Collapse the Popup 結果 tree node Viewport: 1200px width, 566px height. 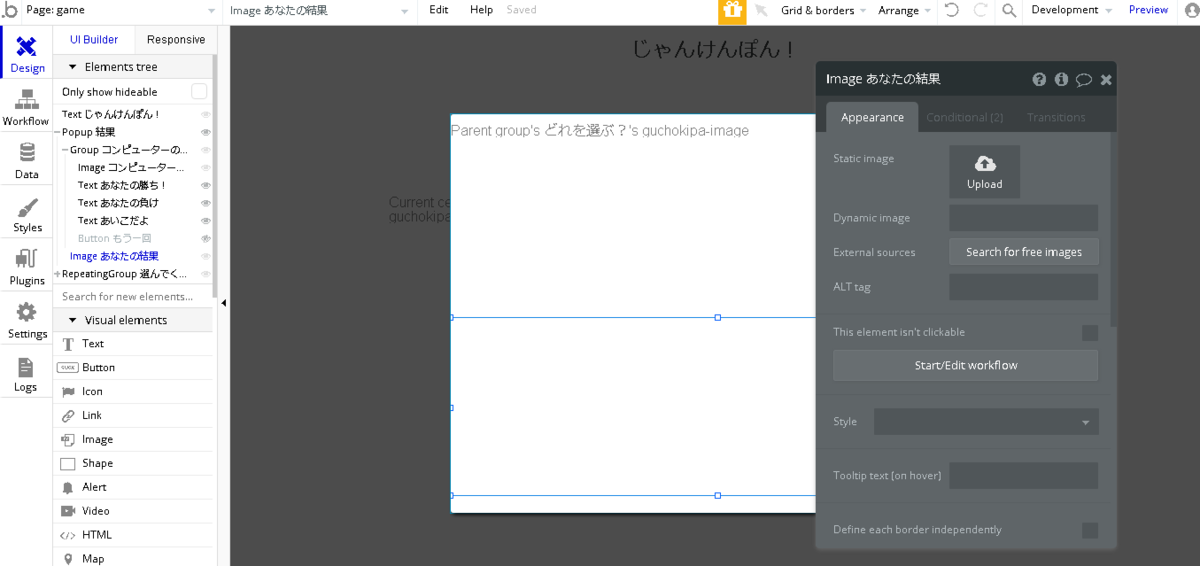(x=58, y=132)
